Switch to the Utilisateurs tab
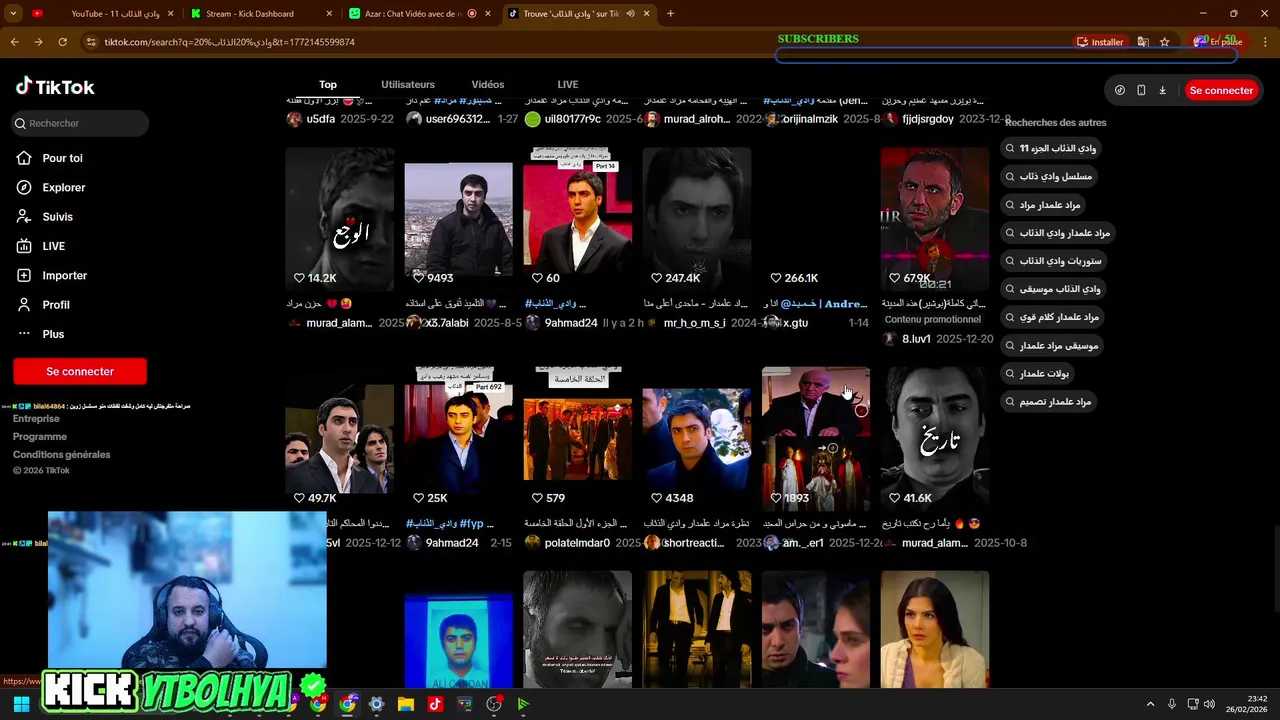1280x720 pixels. (x=408, y=84)
